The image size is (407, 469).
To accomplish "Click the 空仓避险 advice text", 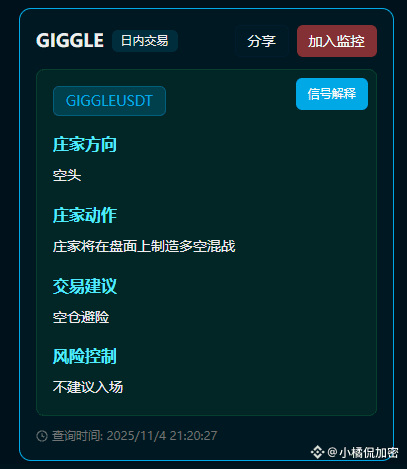I will [x=81, y=317].
